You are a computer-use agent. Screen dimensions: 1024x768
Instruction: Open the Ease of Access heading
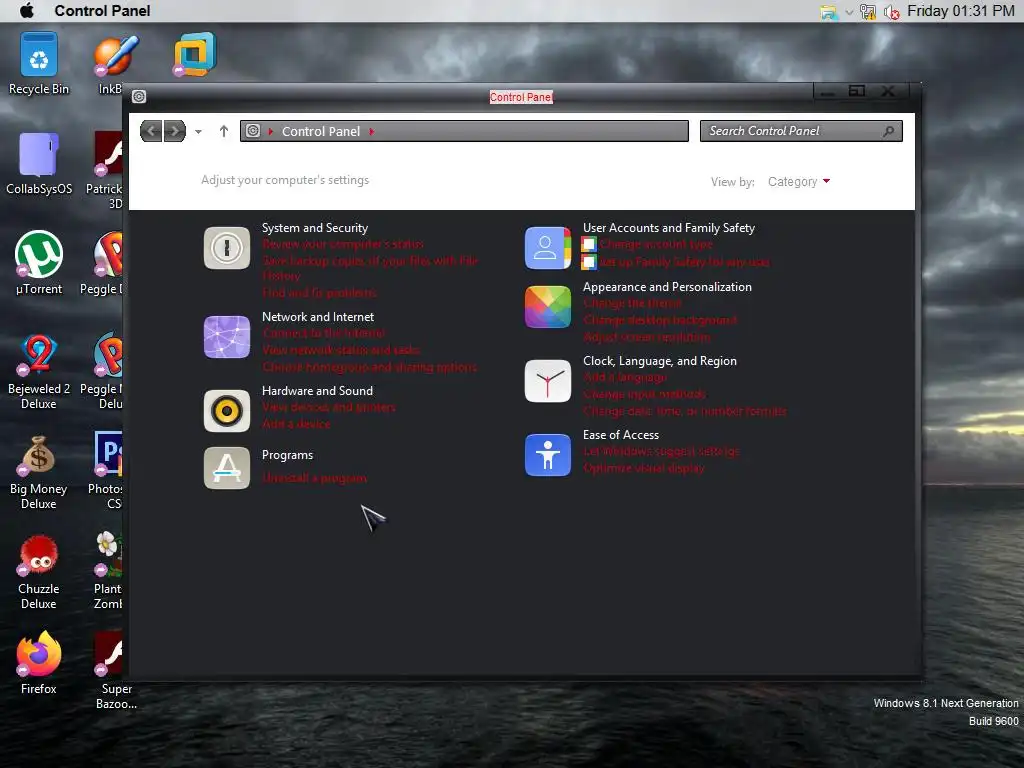(x=621, y=435)
